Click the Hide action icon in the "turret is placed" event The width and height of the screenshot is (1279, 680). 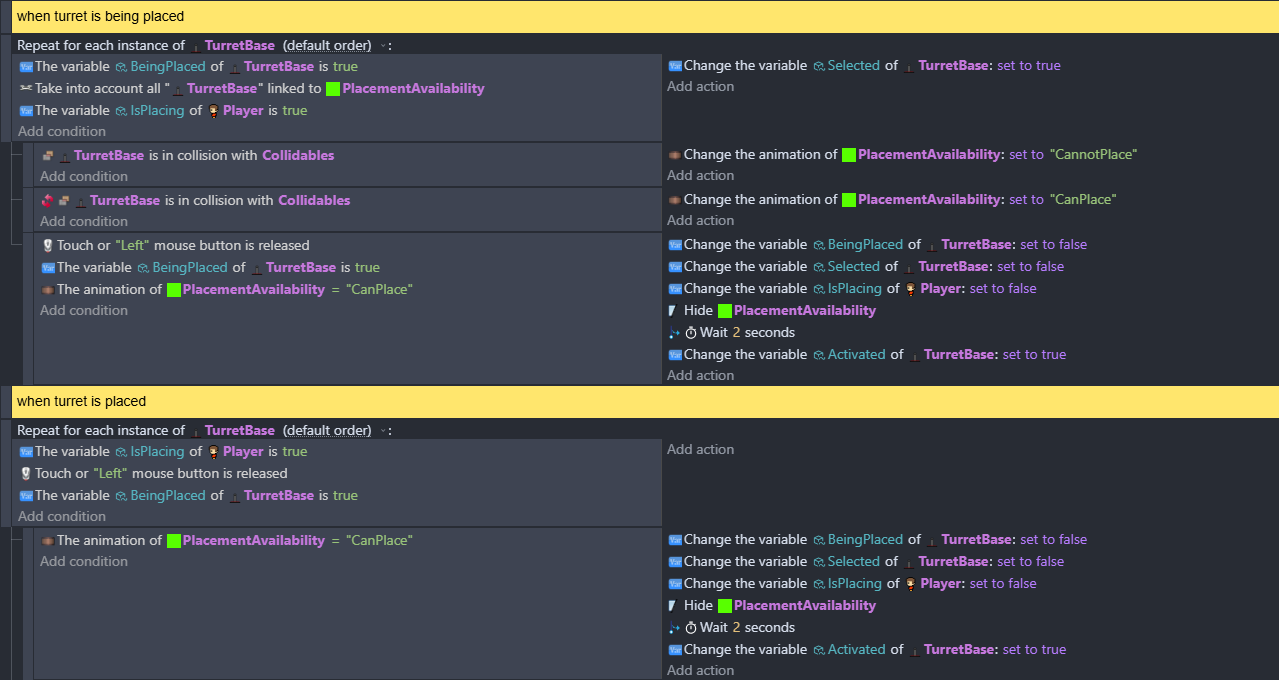(x=674, y=605)
